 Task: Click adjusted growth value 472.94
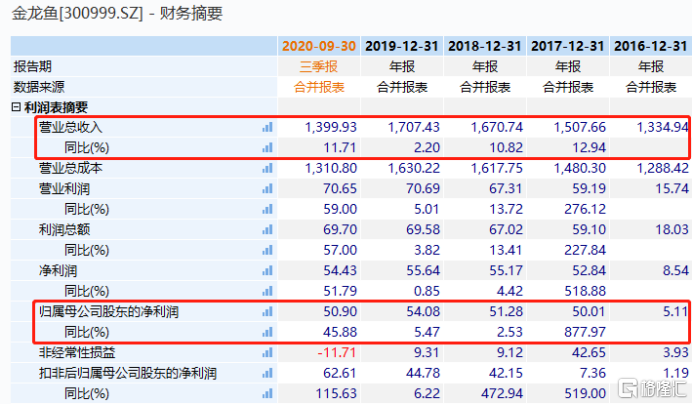click(502, 394)
